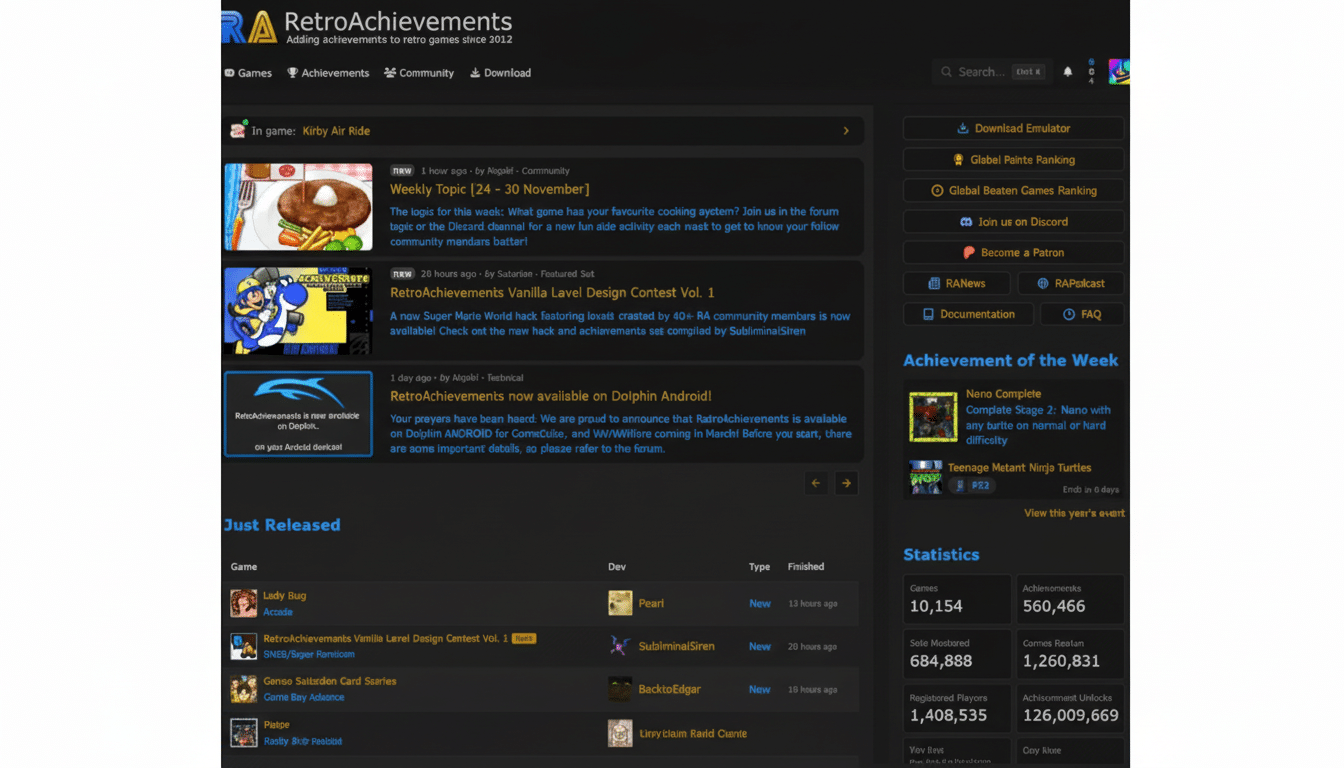Open the Community menu

(x=418, y=72)
